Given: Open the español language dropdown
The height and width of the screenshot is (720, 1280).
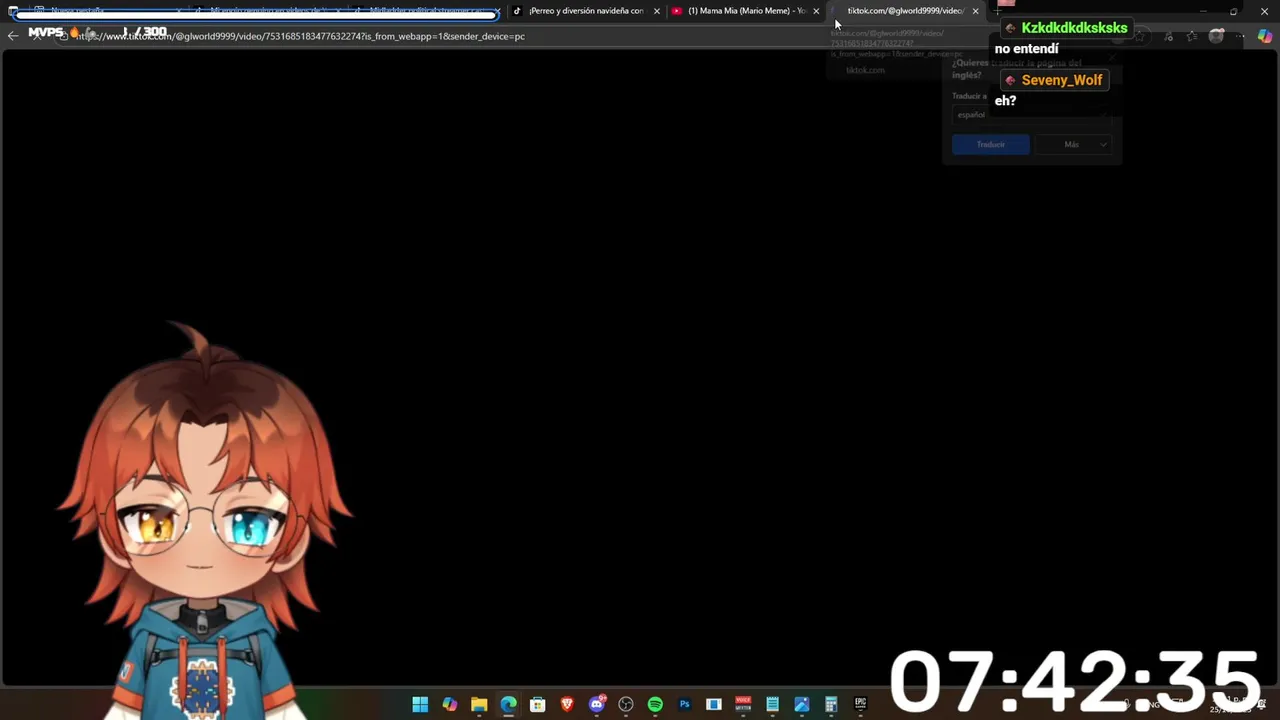Looking at the screenshot, I should (x=1032, y=115).
